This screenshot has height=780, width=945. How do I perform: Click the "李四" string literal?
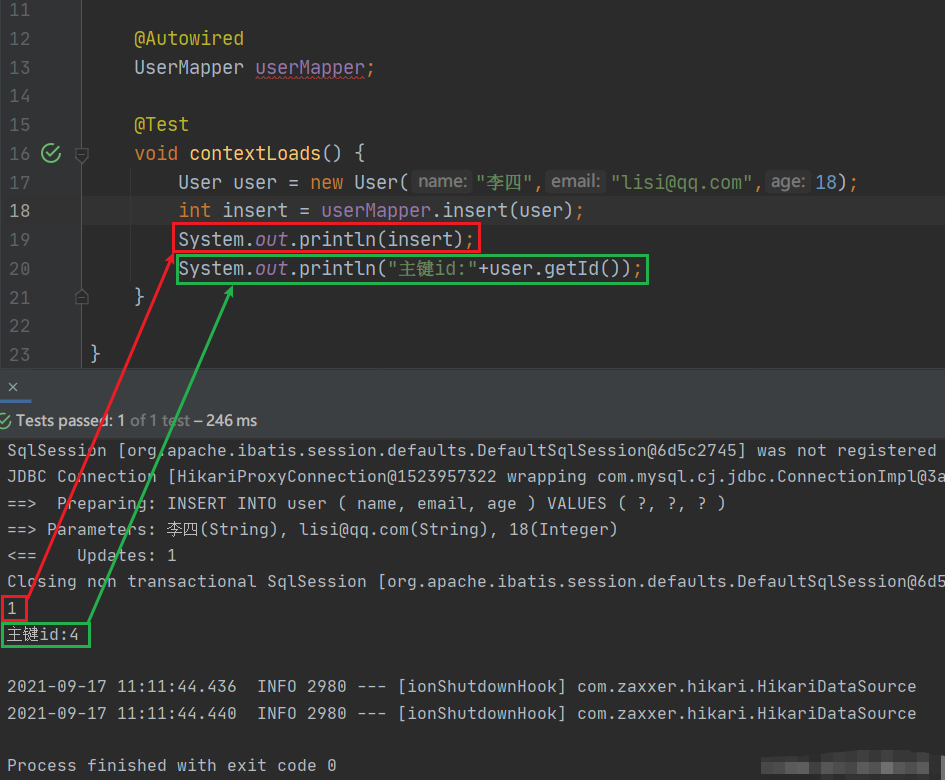tap(504, 182)
